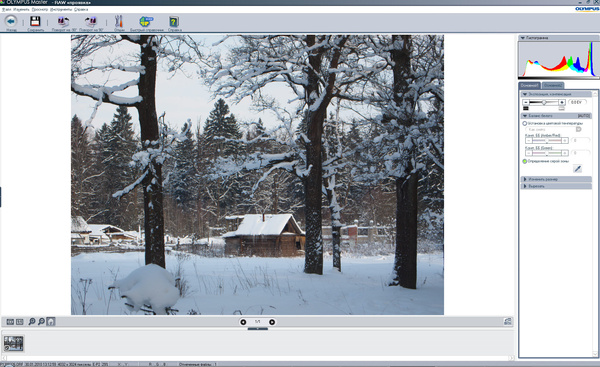600x367 pixels.
Task: Collapse the Histogram panel
Action: [523, 38]
